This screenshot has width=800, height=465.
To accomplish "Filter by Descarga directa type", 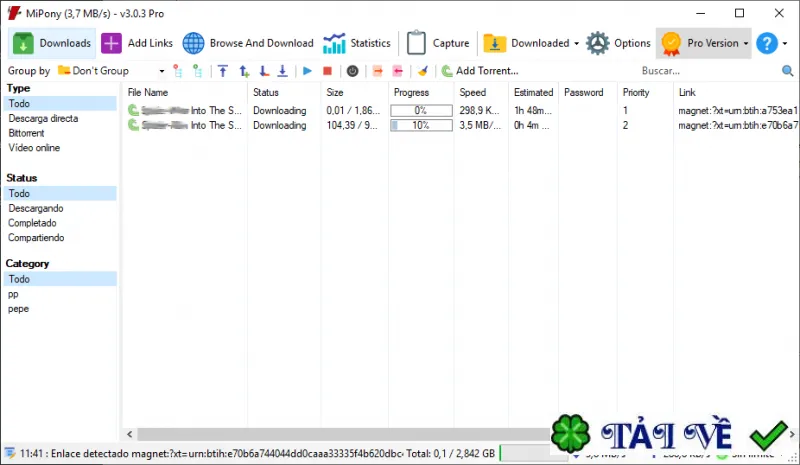I will [x=43, y=118].
